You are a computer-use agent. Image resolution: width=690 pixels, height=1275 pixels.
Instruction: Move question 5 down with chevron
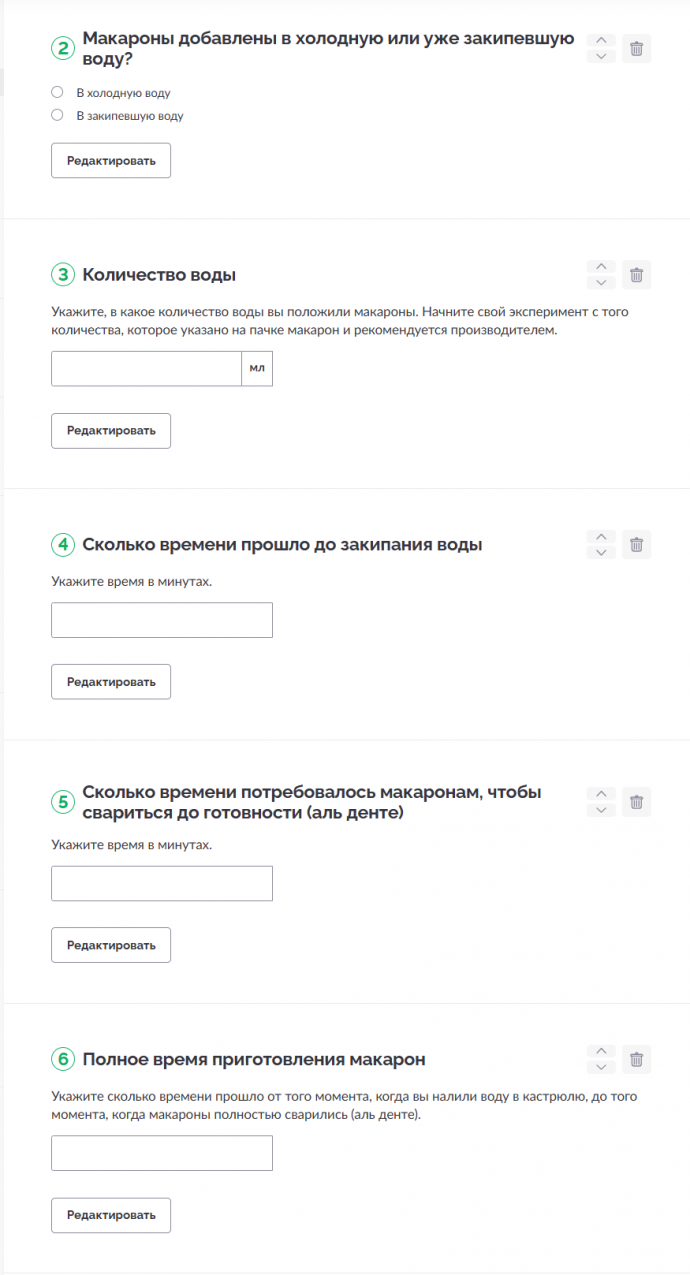click(x=600, y=809)
